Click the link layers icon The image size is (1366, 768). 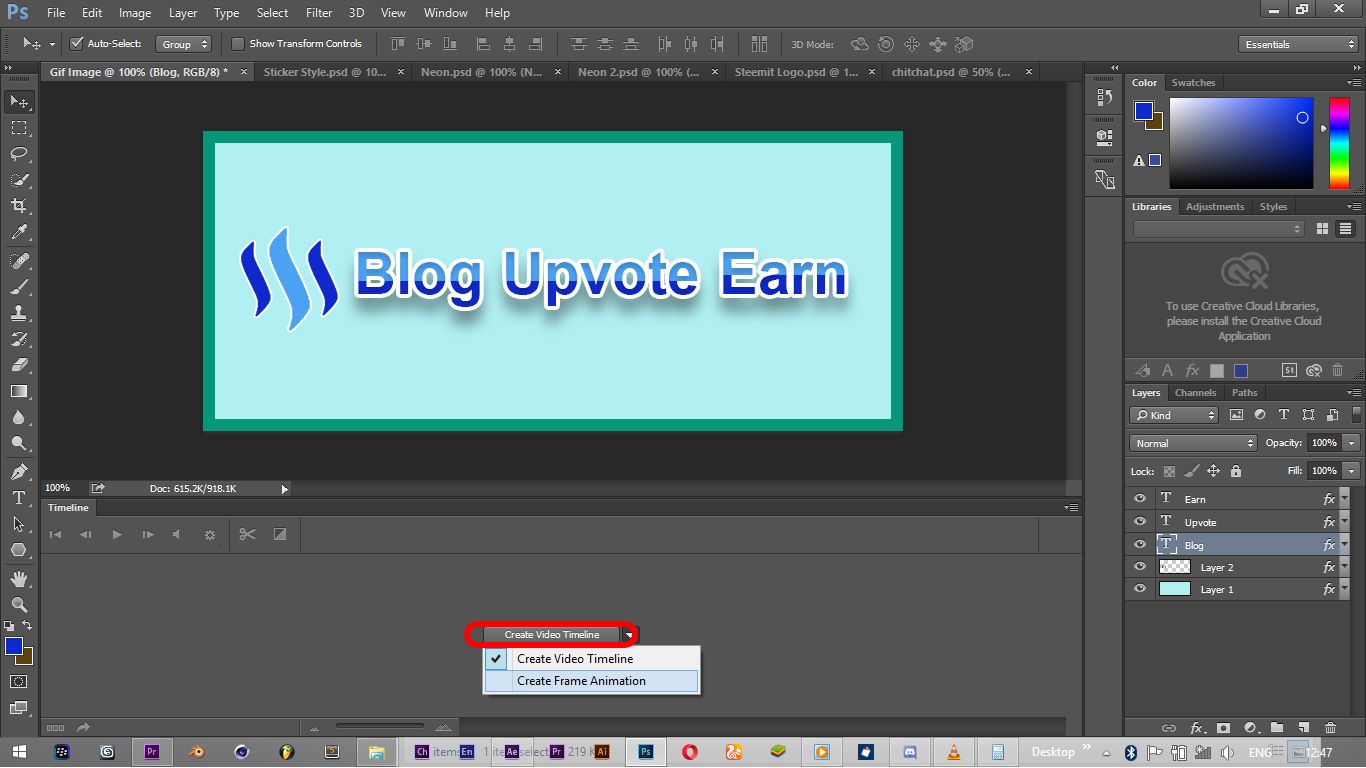click(1168, 728)
